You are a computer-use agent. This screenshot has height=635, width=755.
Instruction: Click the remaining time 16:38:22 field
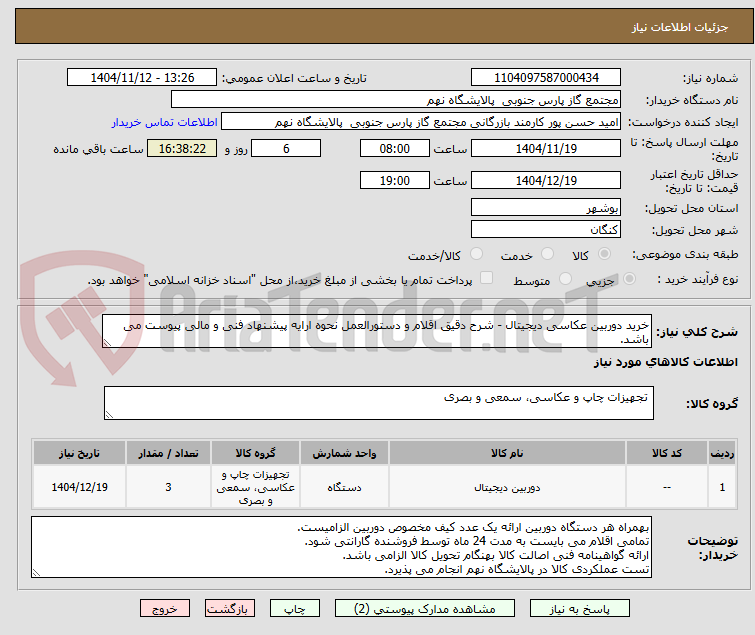click(182, 148)
